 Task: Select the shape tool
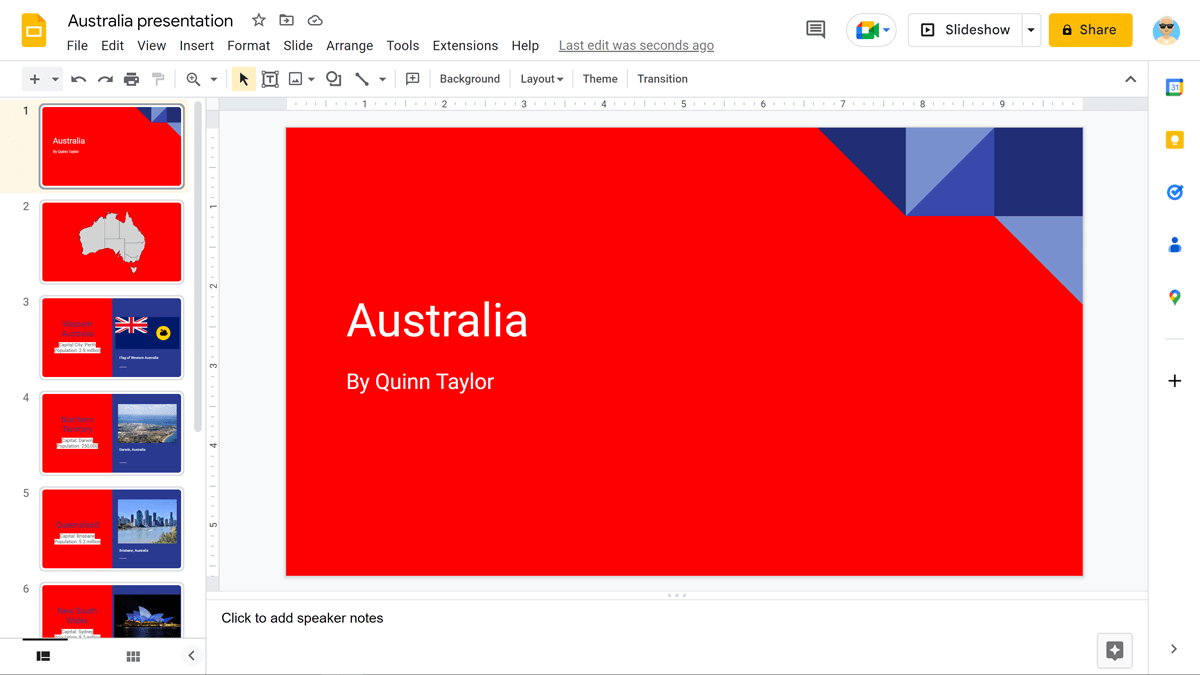333,78
